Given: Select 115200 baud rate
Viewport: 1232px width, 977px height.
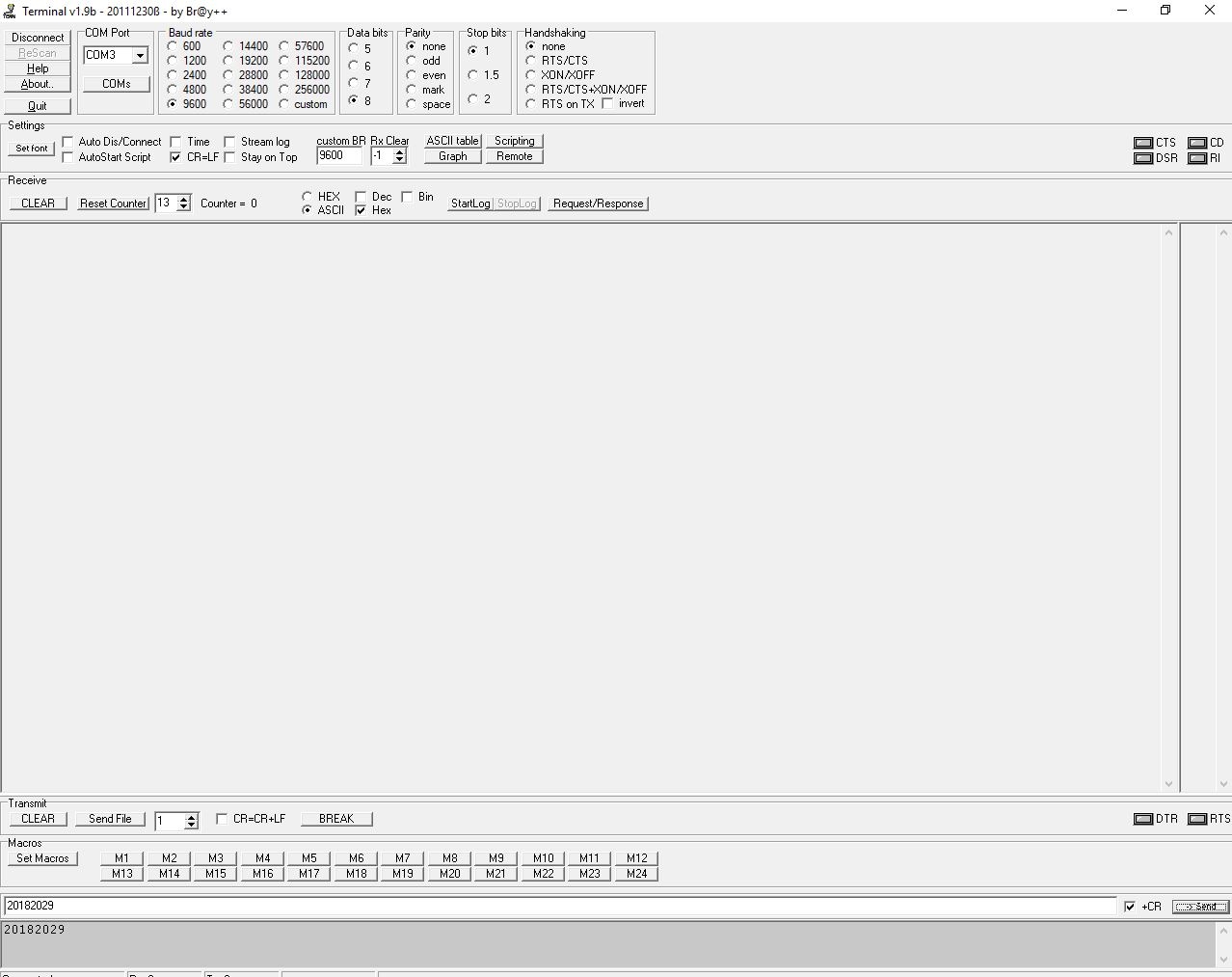Looking at the screenshot, I should pos(284,60).
